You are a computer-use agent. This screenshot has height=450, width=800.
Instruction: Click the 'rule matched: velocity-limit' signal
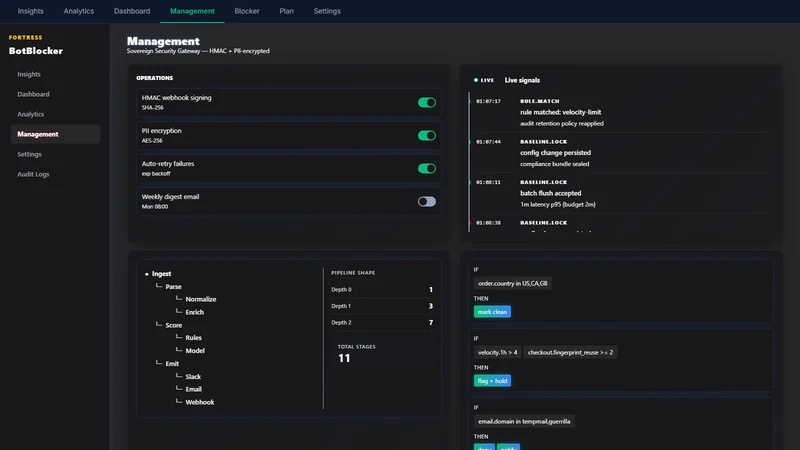[x=560, y=112]
